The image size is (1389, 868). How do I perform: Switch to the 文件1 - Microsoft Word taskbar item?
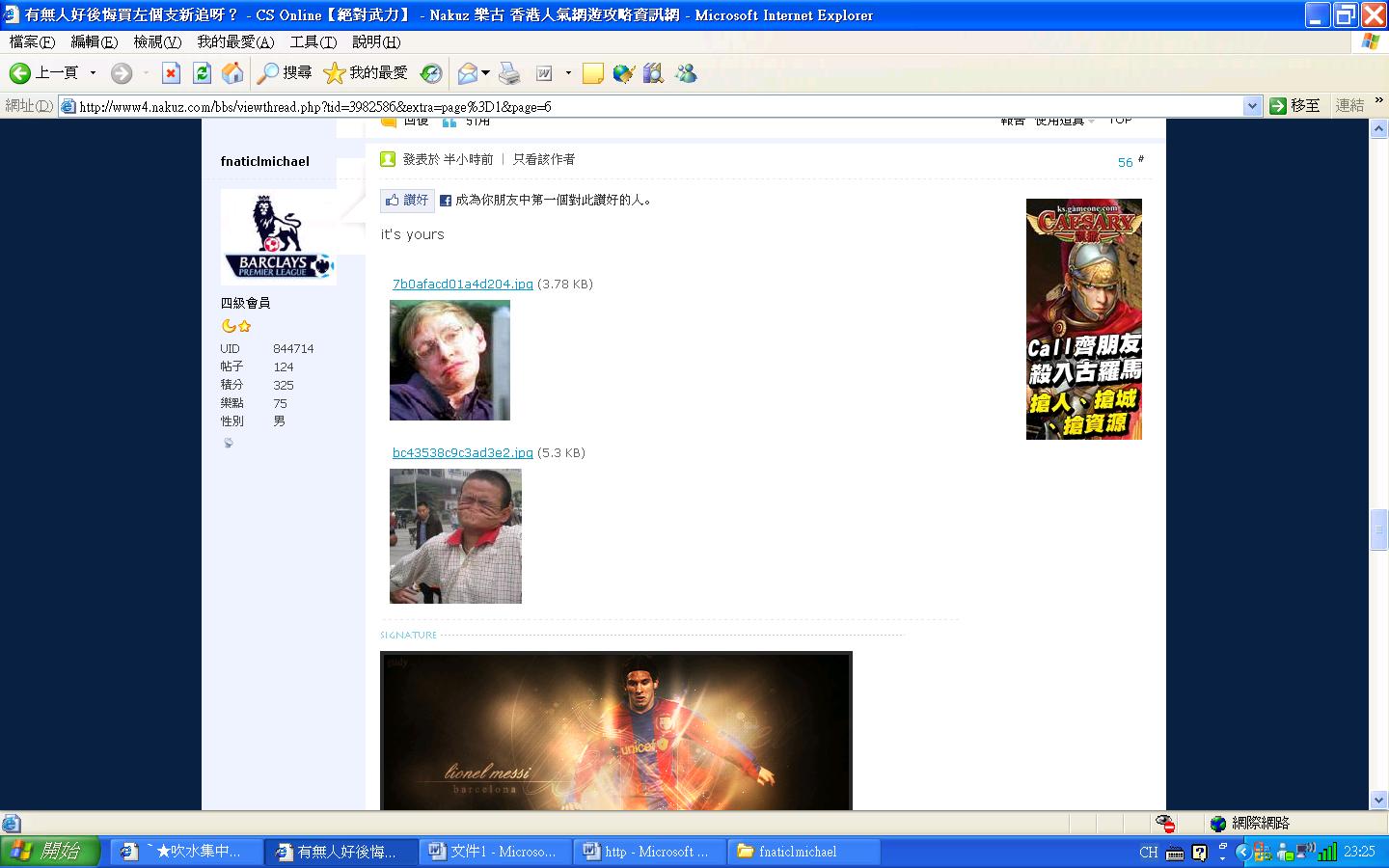tap(495, 852)
